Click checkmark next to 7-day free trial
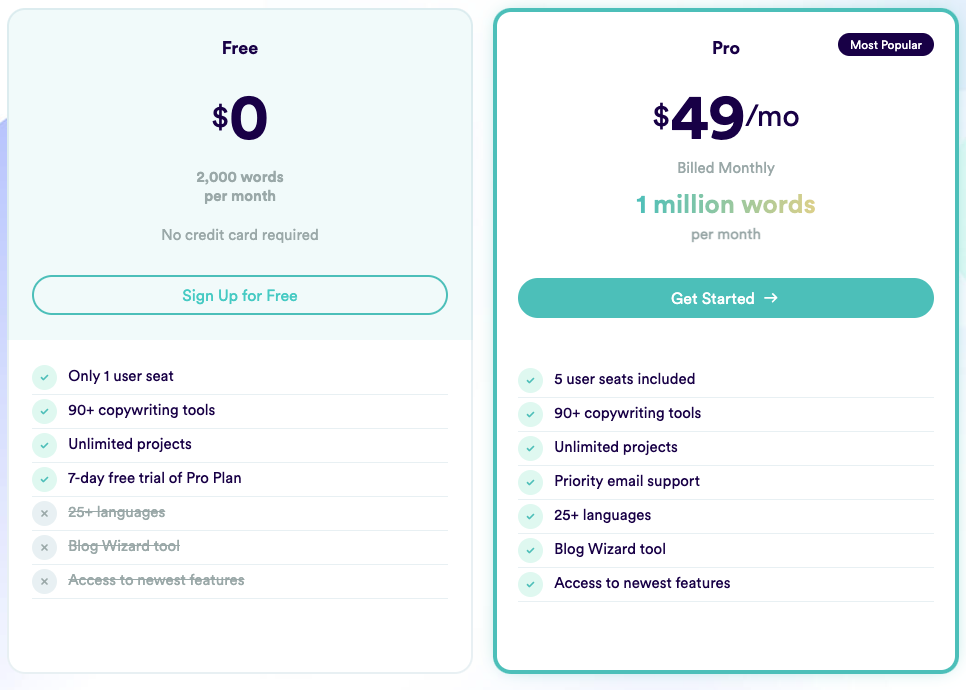966x690 pixels. tap(44, 479)
